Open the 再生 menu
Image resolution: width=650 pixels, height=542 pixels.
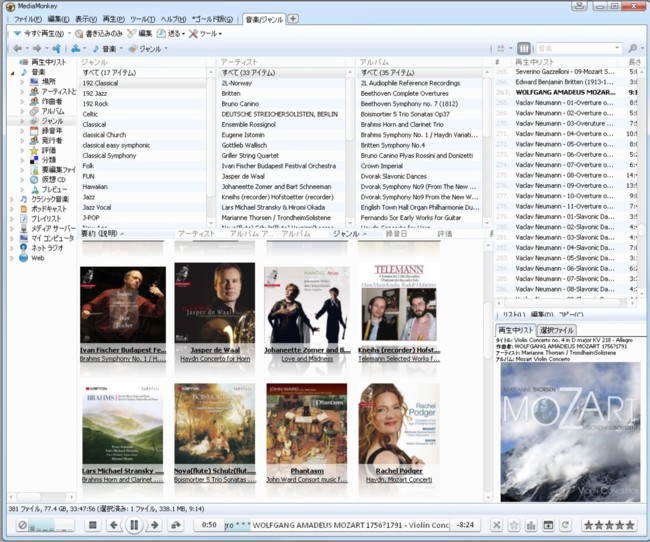[114, 19]
